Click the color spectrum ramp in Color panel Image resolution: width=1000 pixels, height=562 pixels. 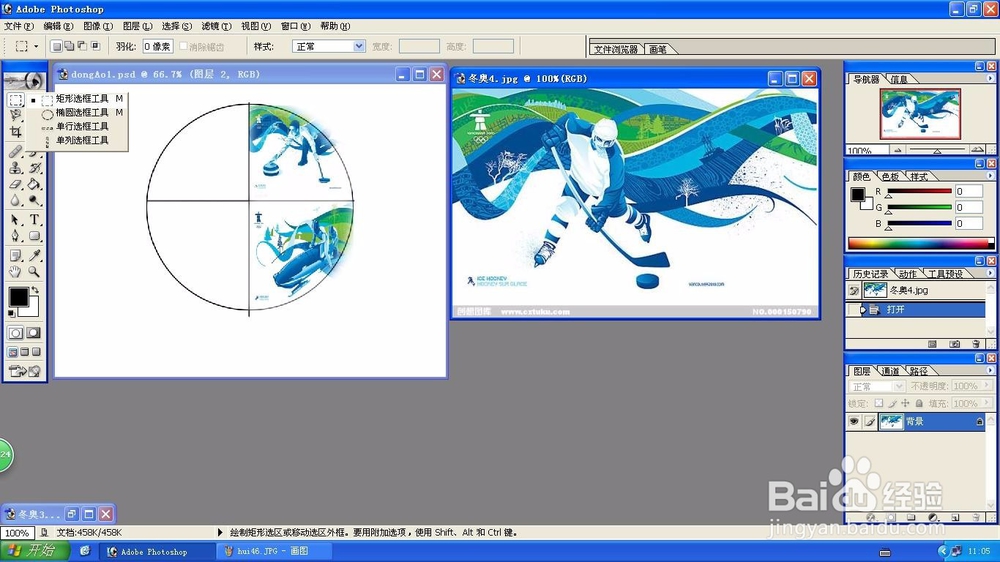tap(920, 243)
